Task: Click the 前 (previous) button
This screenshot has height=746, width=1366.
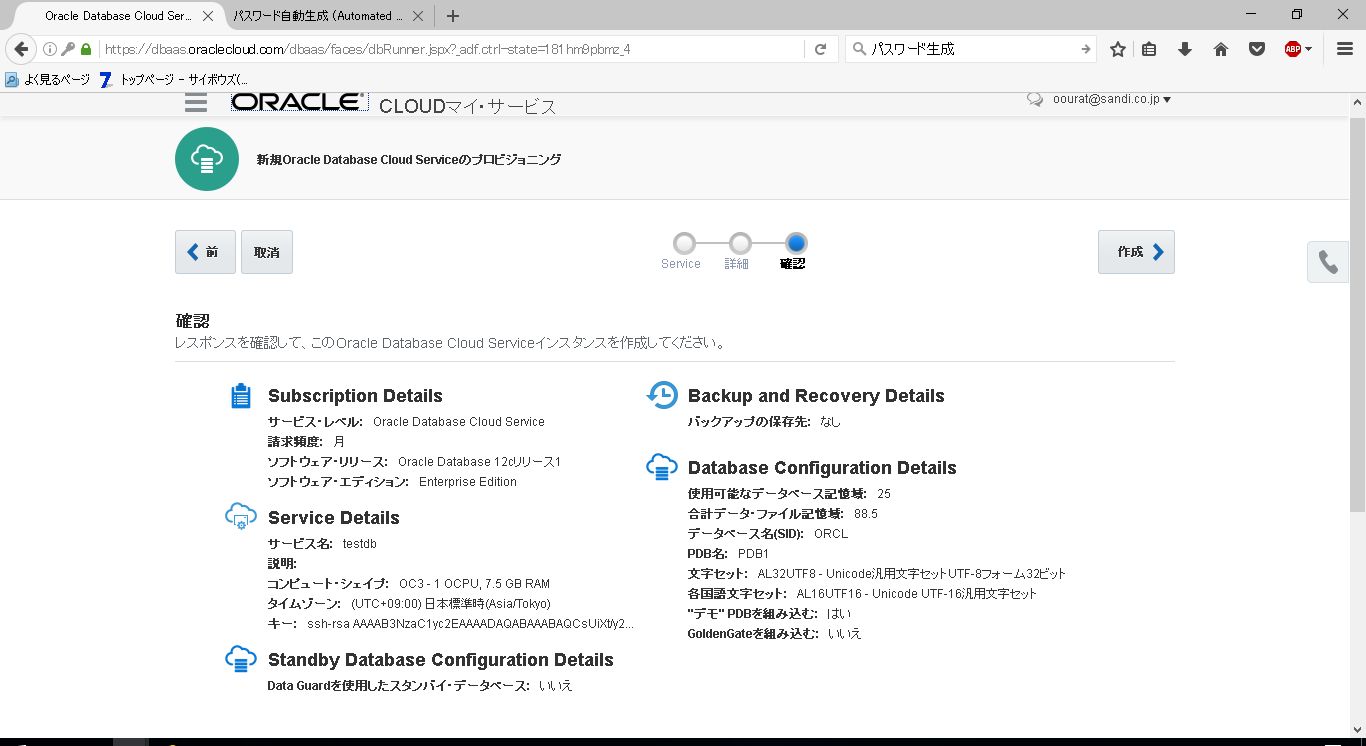Action: [205, 252]
